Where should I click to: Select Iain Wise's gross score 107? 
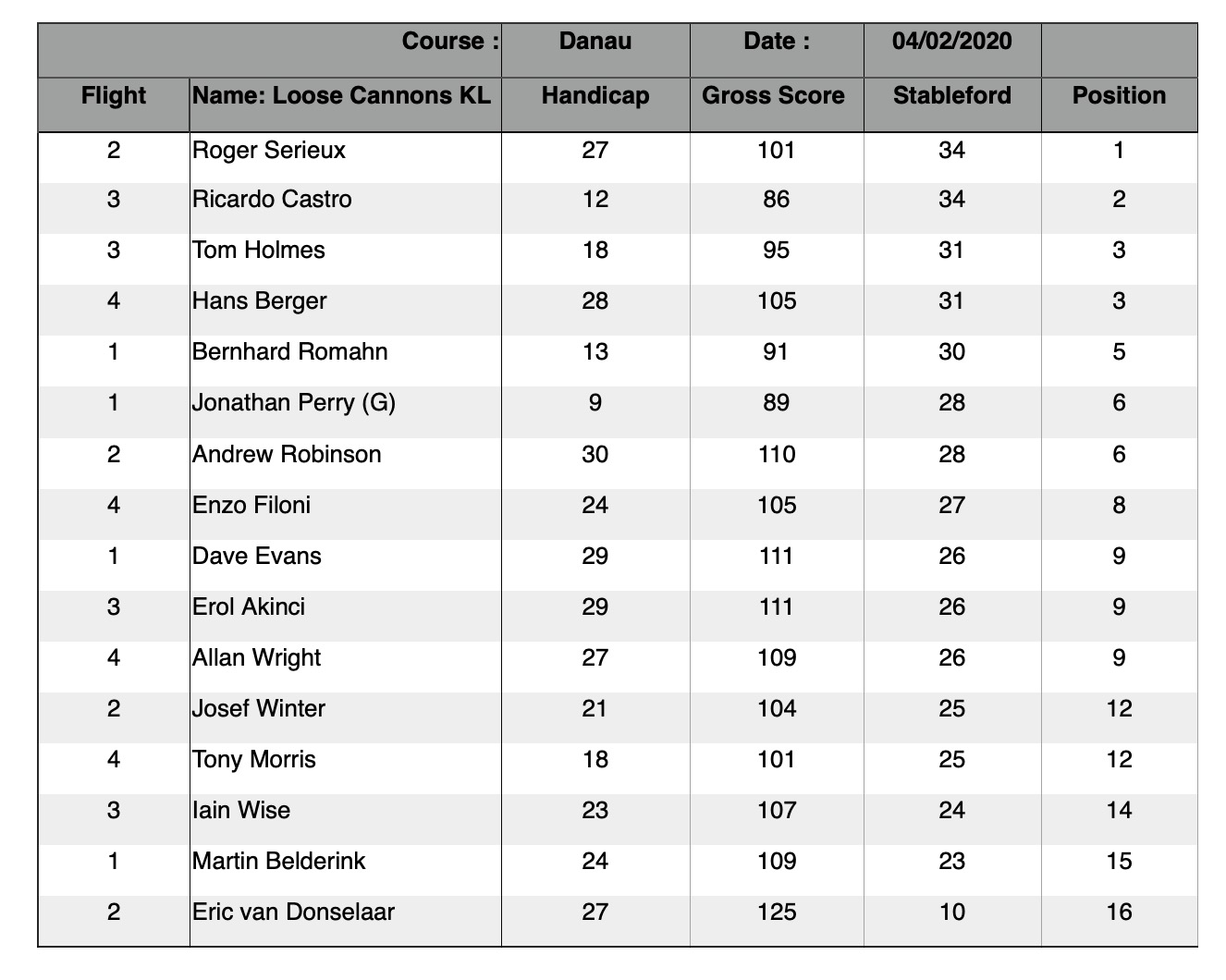[776, 811]
